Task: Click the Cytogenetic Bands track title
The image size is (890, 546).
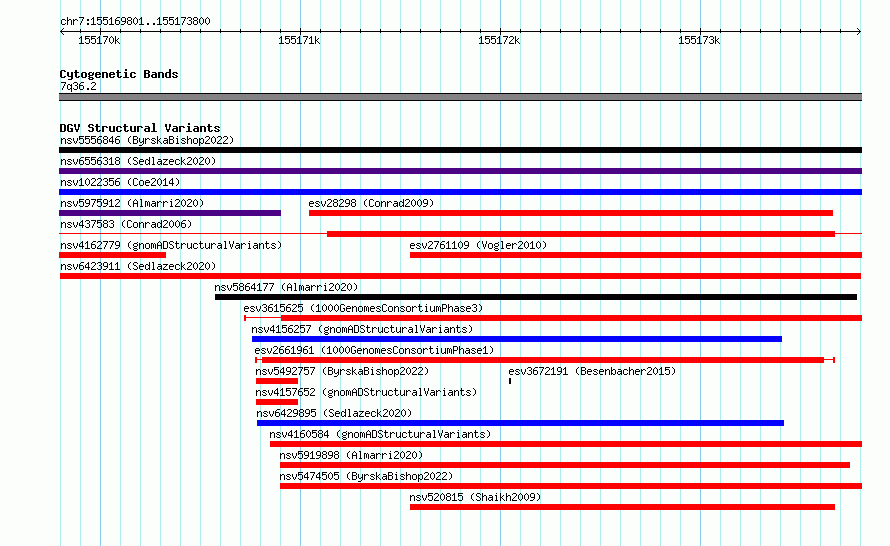Action: click(119, 74)
